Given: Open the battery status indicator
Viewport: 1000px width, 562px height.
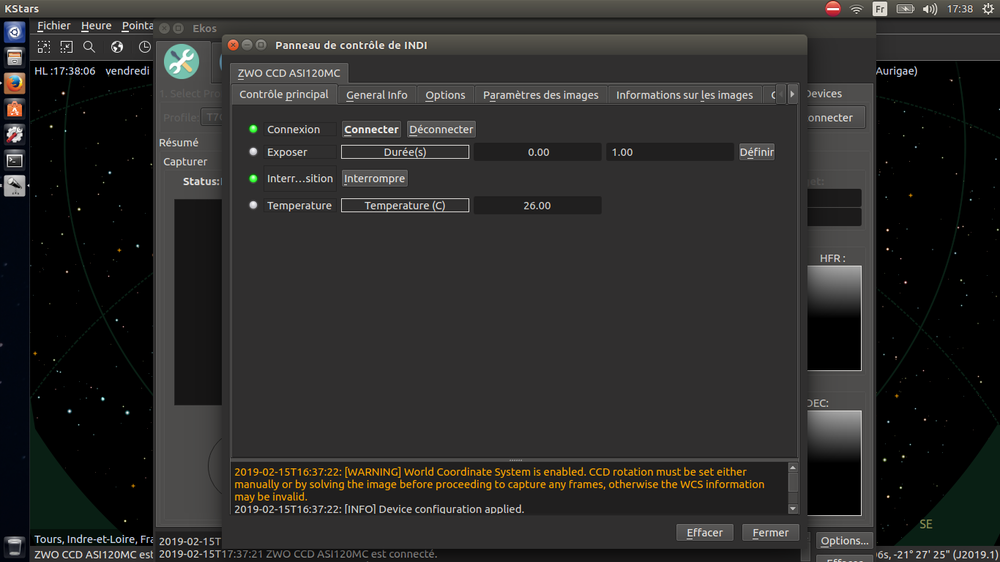Looking at the screenshot, I should tap(905, 9).
